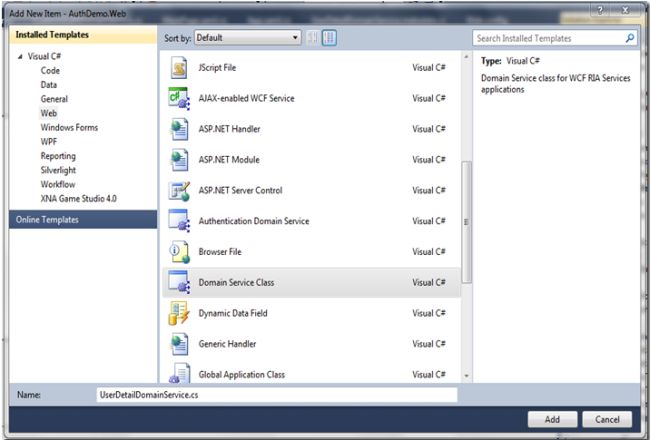Select the AJAX-enabled WCF Service name
This screenshot has height=440, width=650.
pos(246,98)
